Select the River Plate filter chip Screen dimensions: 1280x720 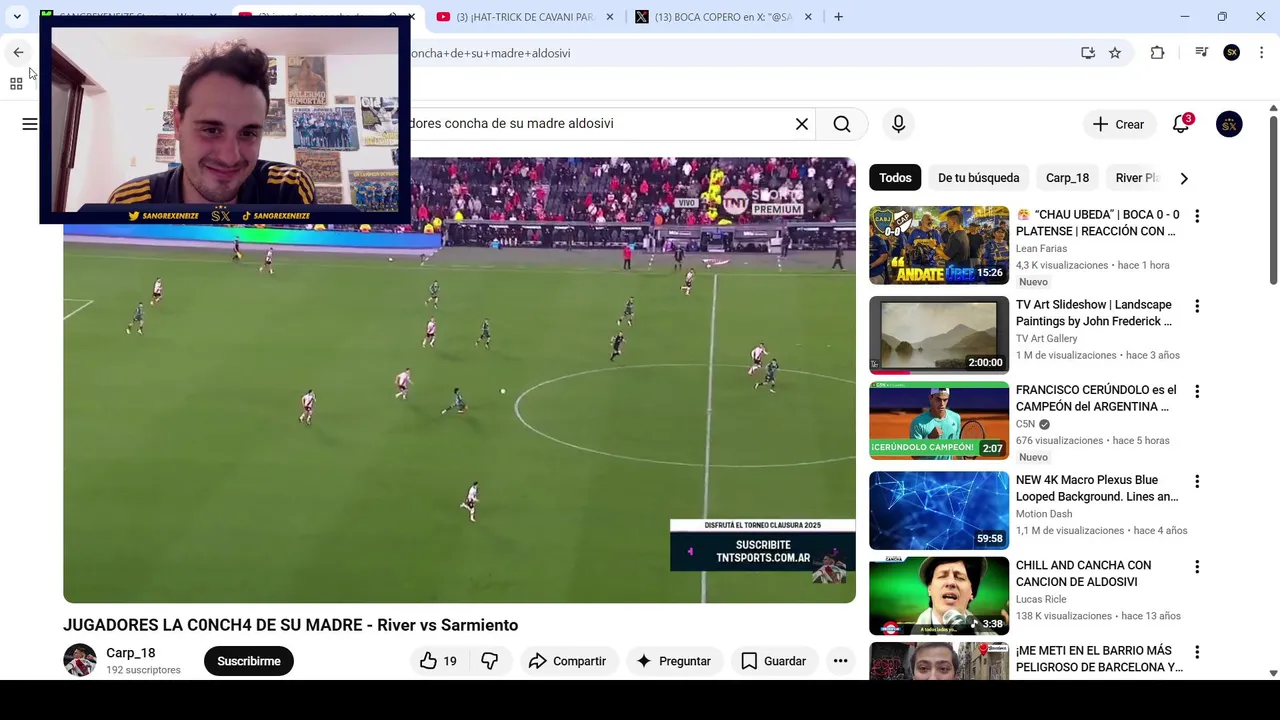click(x=1136, y=178)
